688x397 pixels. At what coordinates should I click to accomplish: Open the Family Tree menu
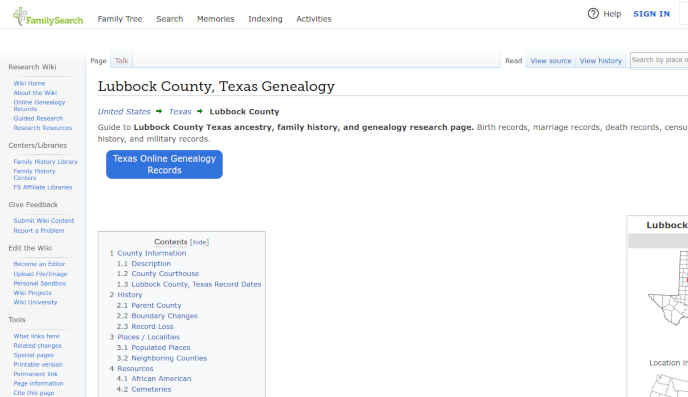(x=120, y=19)
